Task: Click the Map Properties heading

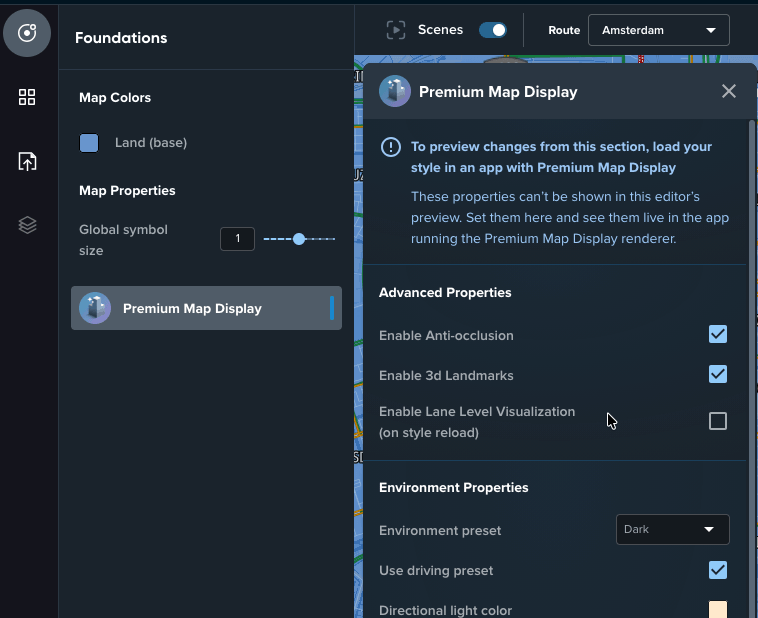Action: 127,191
